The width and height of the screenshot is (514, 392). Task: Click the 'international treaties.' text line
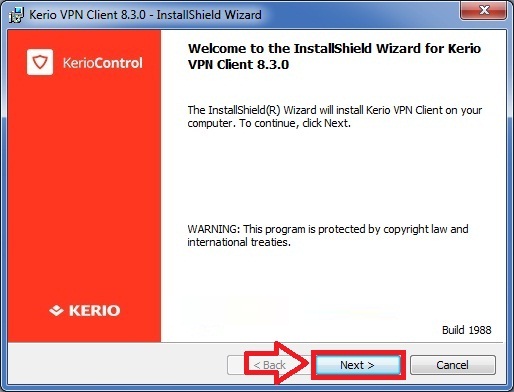(239, 242)
